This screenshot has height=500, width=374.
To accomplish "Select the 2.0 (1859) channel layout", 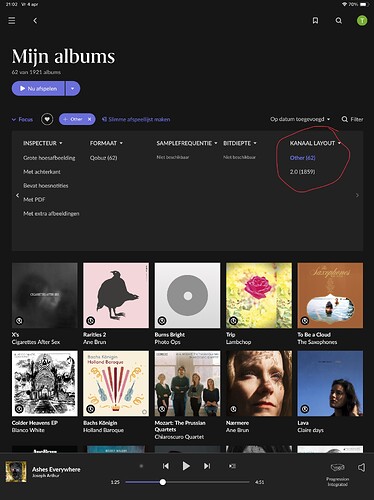I will (302, 172).
